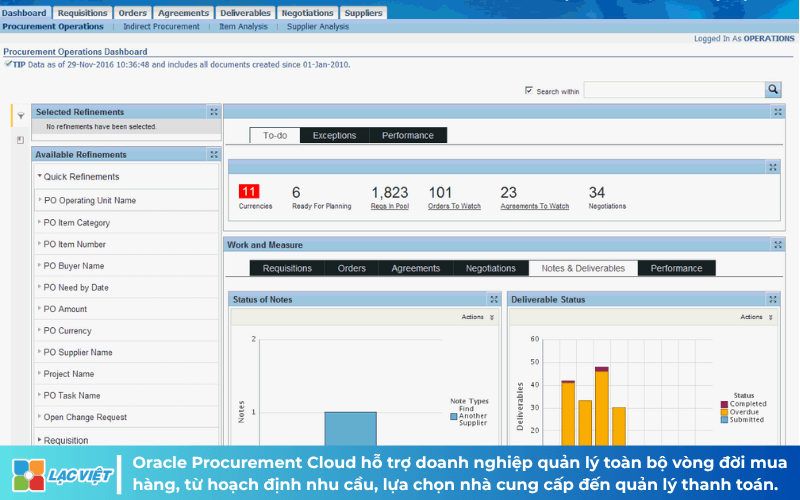
Task: Click the bookmark icon below the funnel
Action: 20,140
